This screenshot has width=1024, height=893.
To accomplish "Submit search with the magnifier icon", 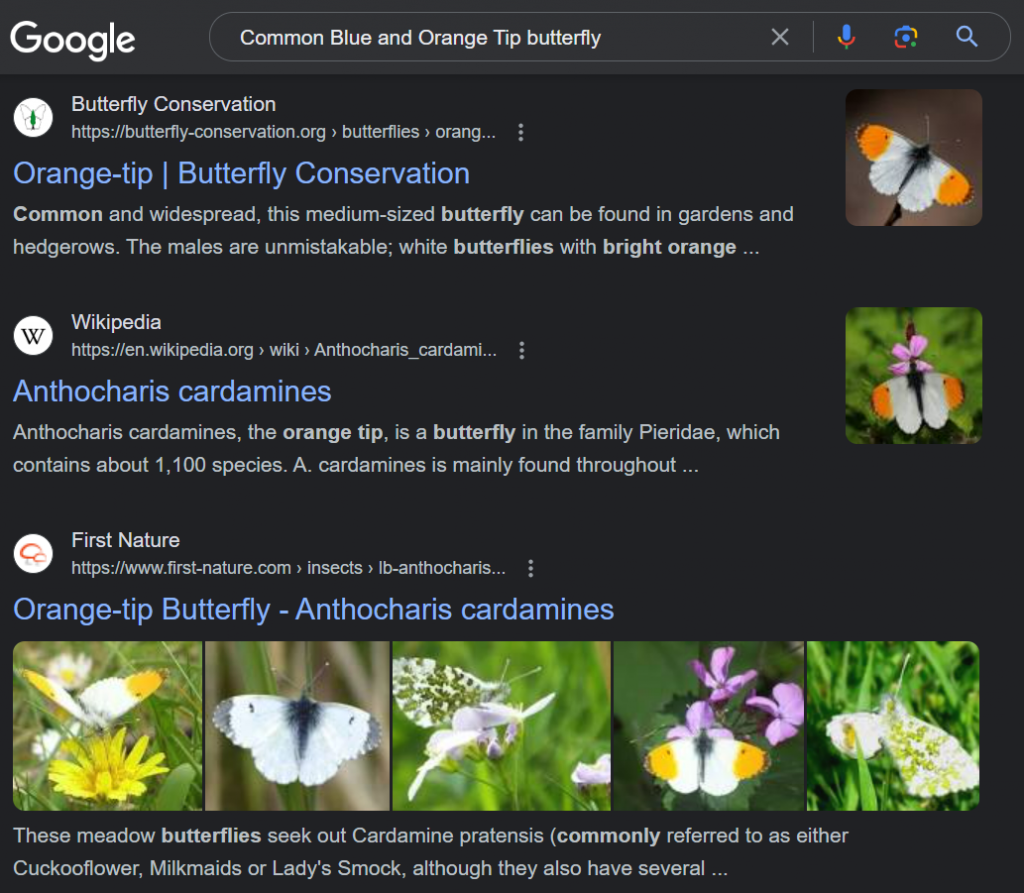I will point(967,37).
